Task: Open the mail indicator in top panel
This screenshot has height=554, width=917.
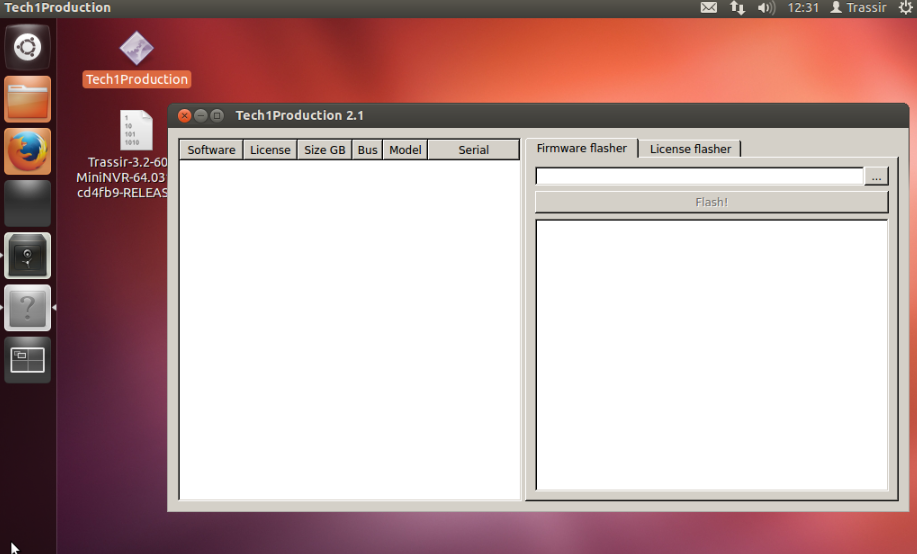Action: coord(709,8)
